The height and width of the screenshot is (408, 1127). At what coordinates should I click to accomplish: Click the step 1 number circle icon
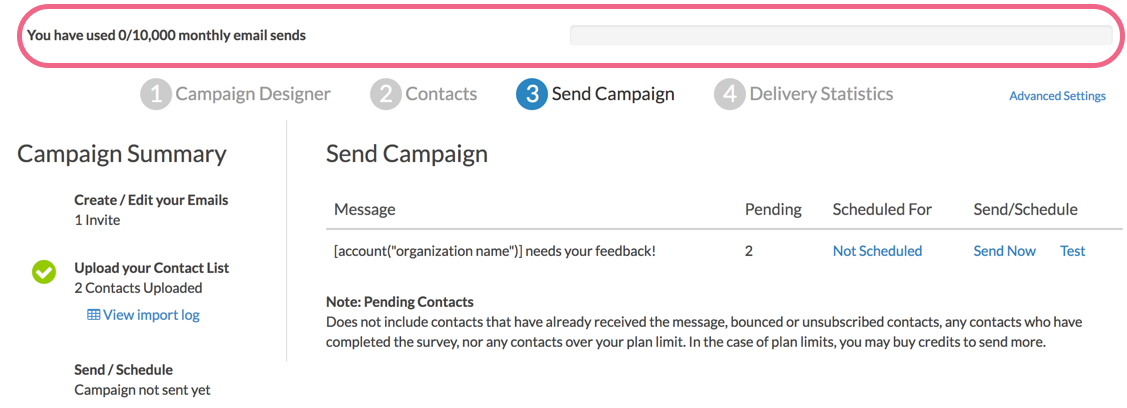tap(155, 95)
